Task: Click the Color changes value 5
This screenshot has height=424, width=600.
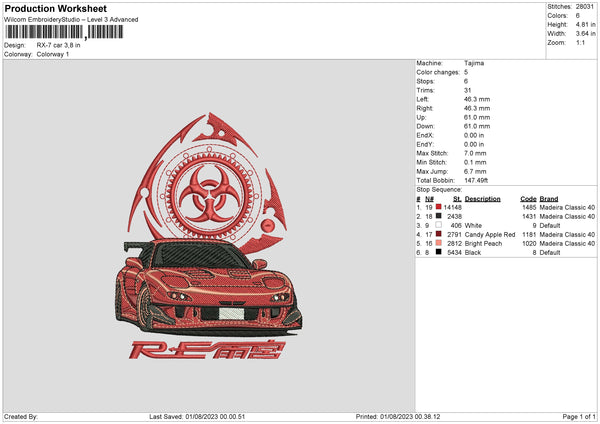Action: (x=466, y=72)
